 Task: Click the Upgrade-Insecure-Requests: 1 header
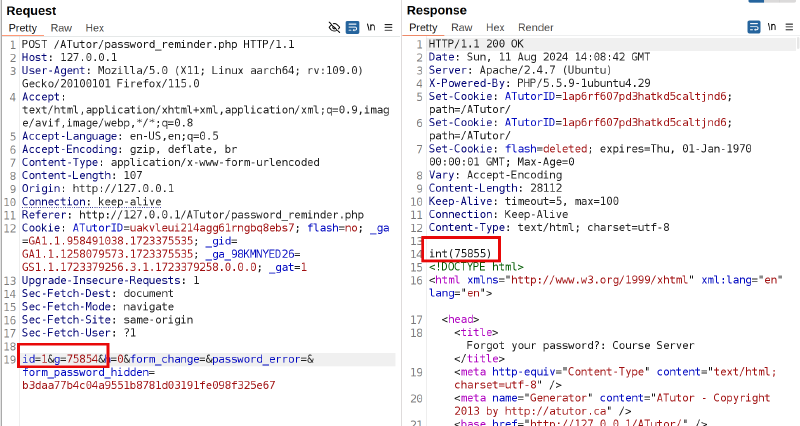click(x=110, y=281)
